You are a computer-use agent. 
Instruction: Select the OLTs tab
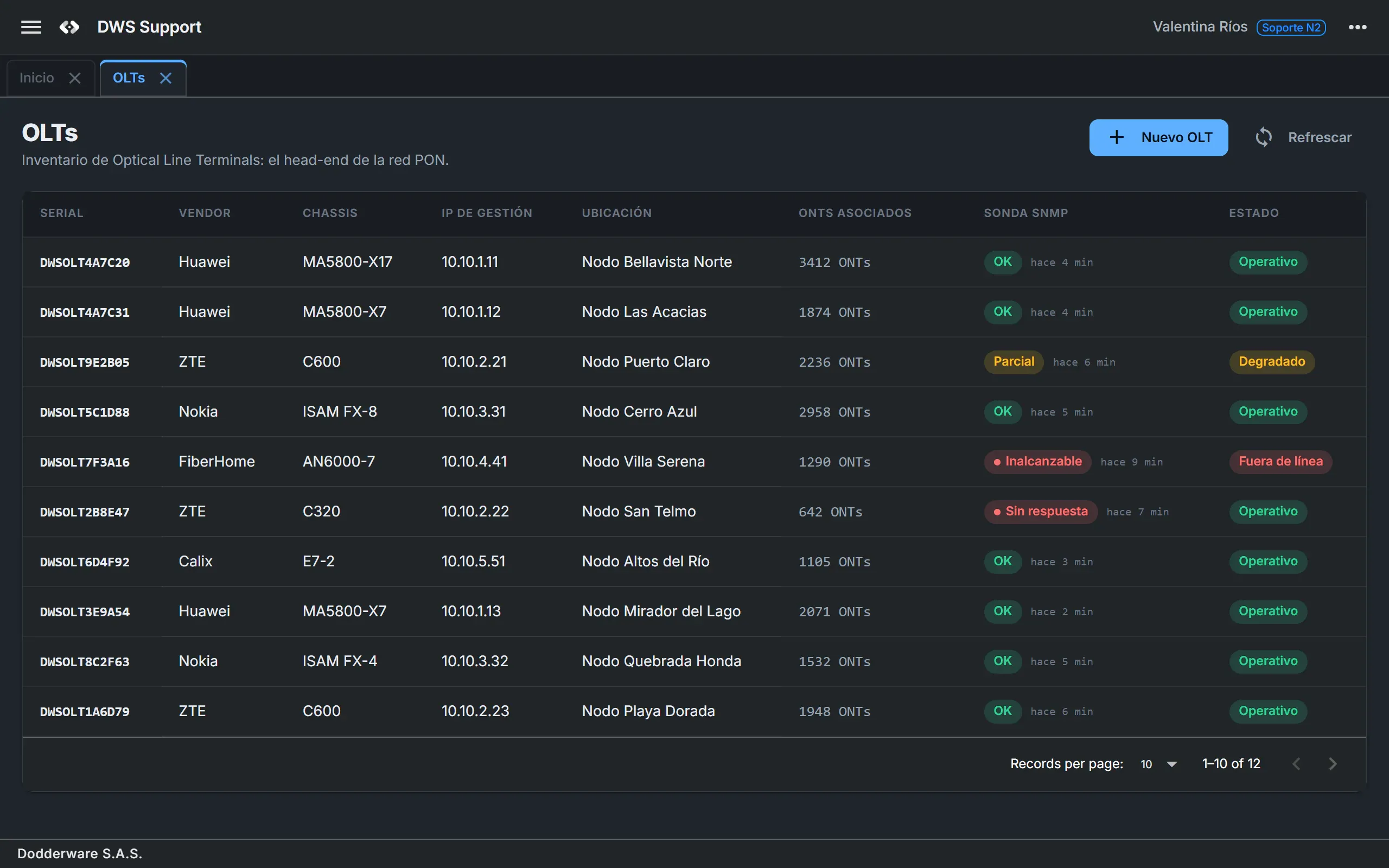pyautogui.click(x=129, y=78)
